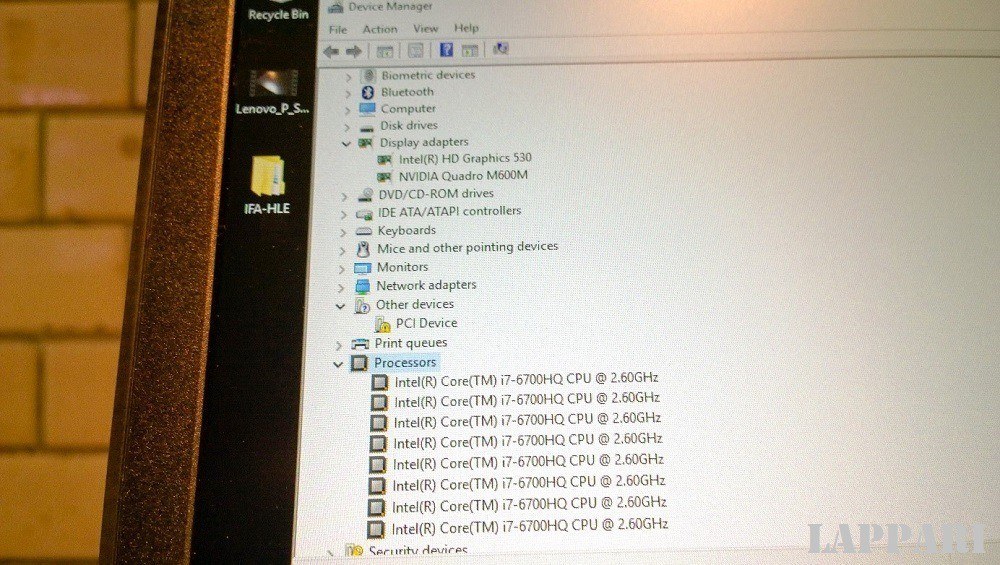Open the File menu
Viewport: 1000px width, 565px height.
[338, 29]
